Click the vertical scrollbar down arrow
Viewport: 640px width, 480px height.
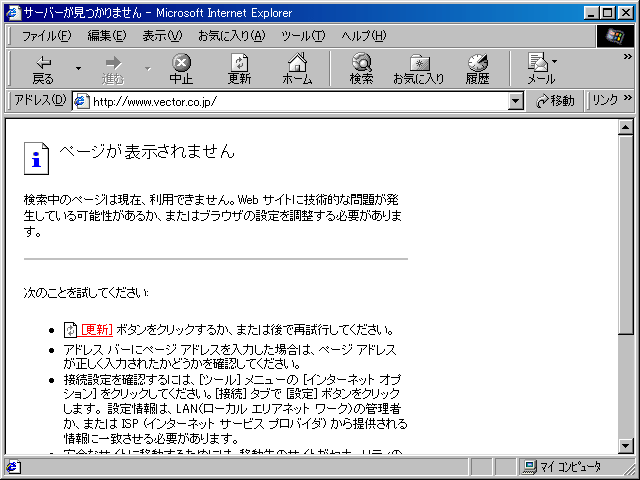pyautogui.click(x=625, y=445)
